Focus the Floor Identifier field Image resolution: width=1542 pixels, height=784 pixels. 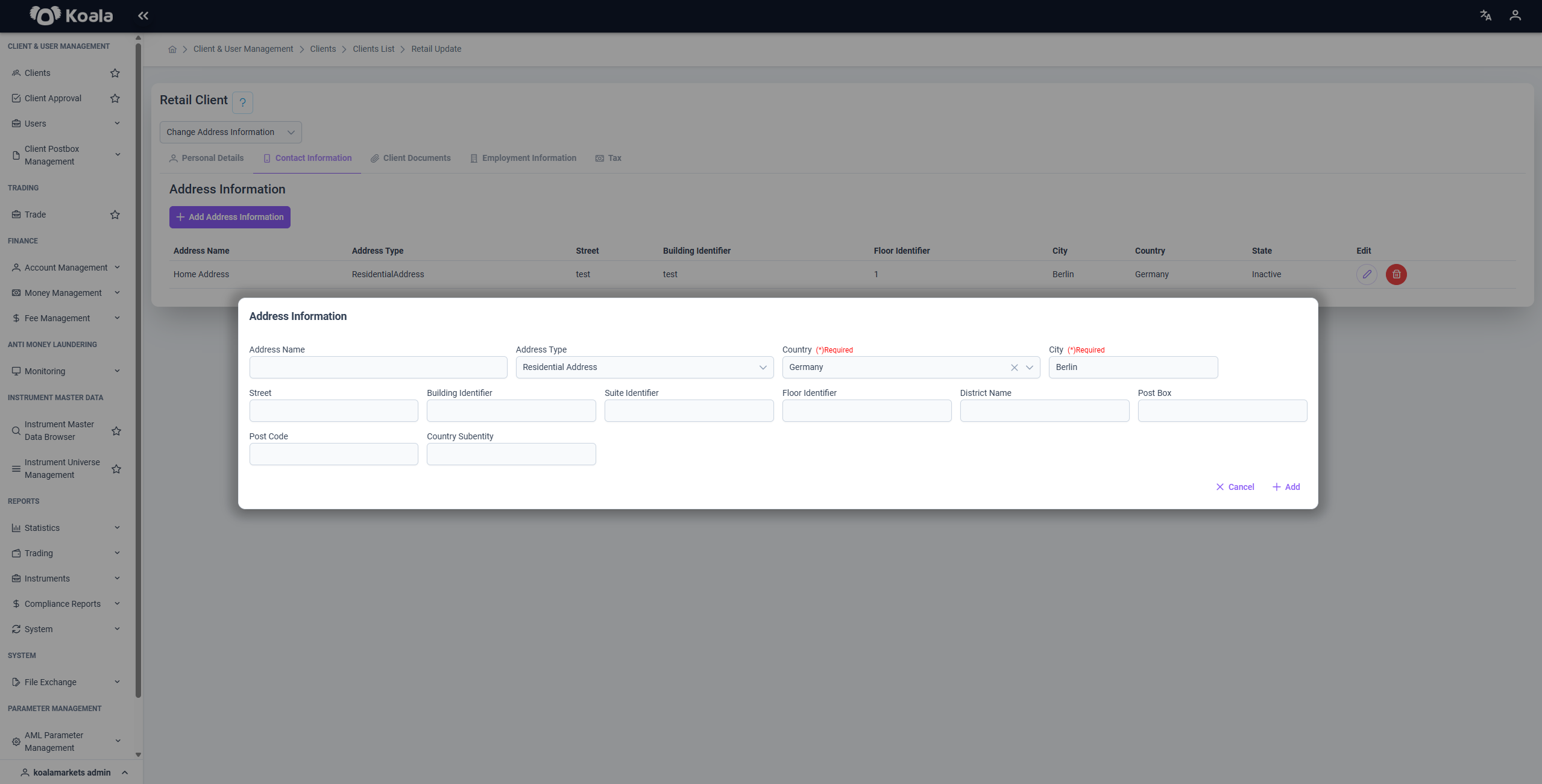tap(867, 411)
